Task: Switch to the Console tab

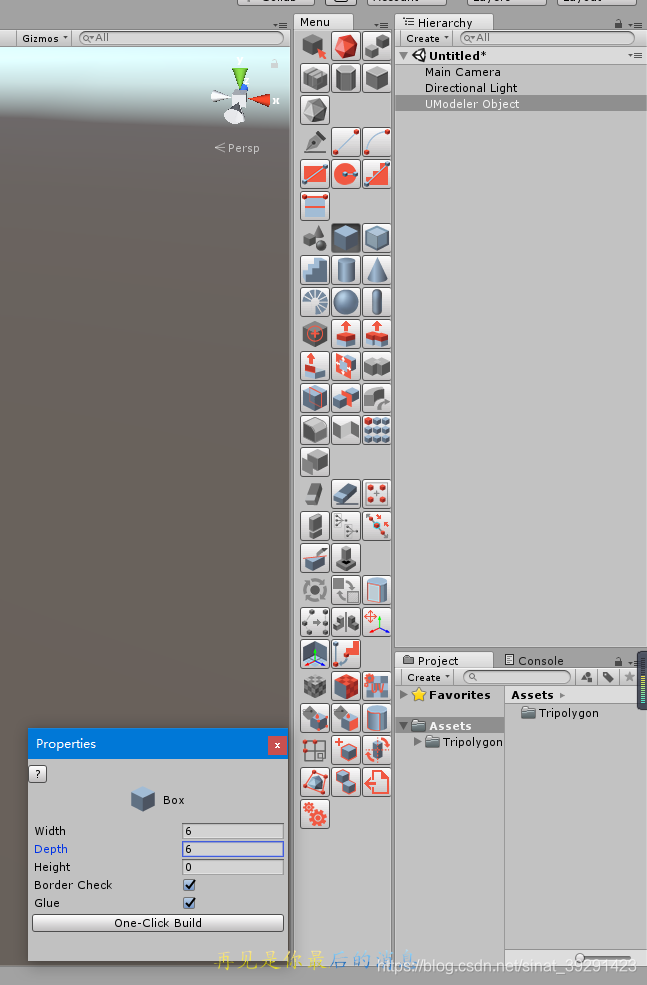Action: [534, 661]
